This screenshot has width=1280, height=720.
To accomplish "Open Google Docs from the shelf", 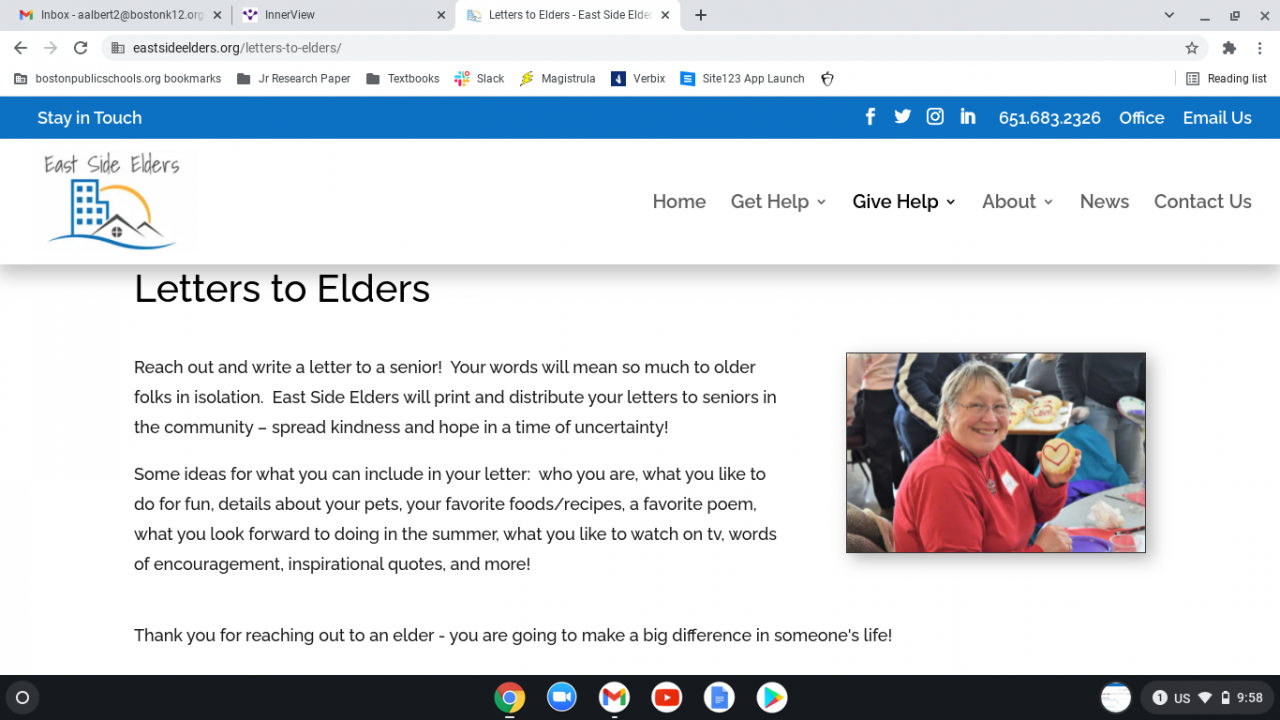I will 719,697.
